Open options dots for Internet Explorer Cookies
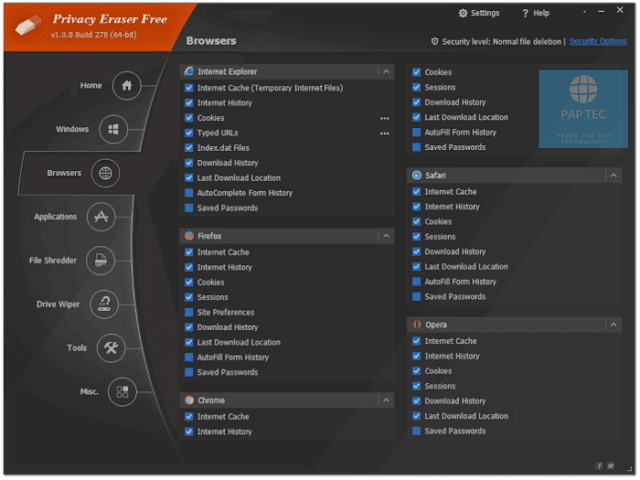Viewport: 640px width, 480px height. pos(384,118)
